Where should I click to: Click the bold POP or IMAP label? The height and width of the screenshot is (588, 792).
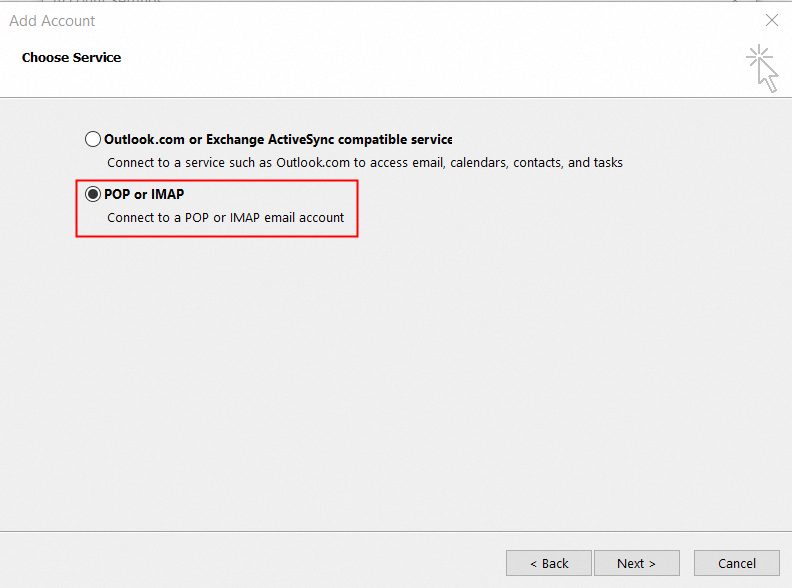(x=144, y=194)
